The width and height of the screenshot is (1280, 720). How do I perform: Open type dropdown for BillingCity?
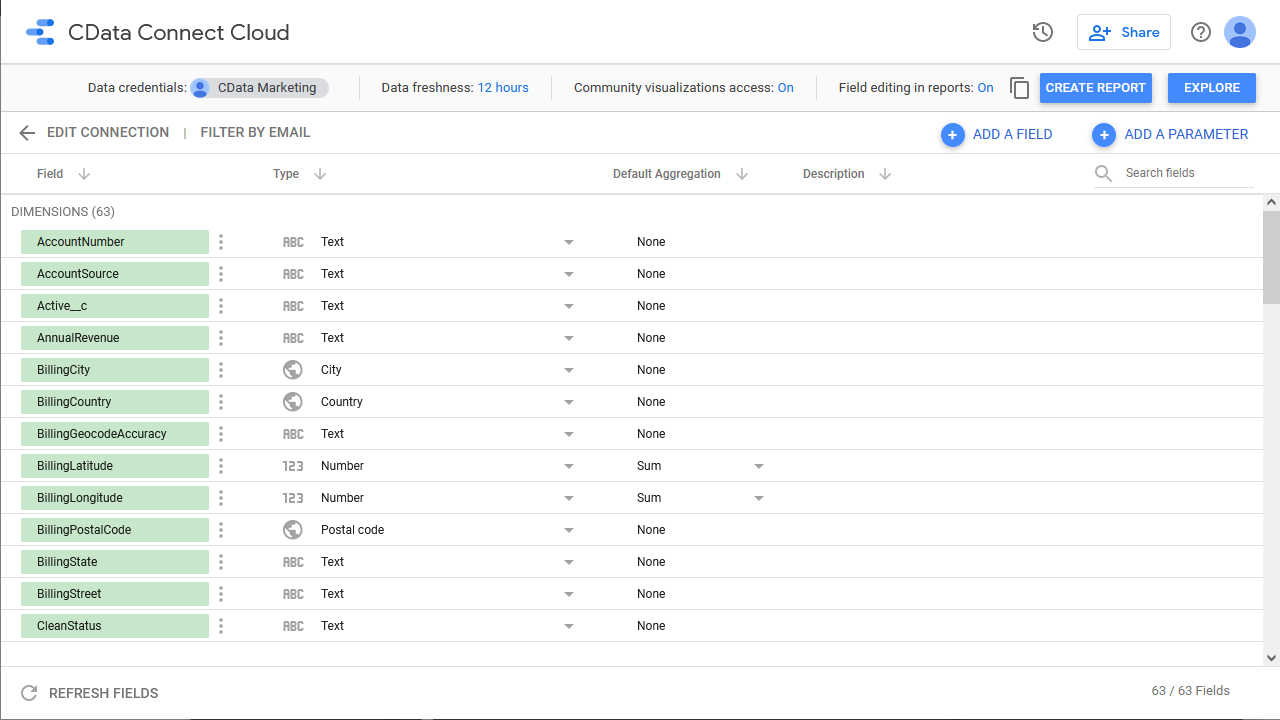pos(569,370)
